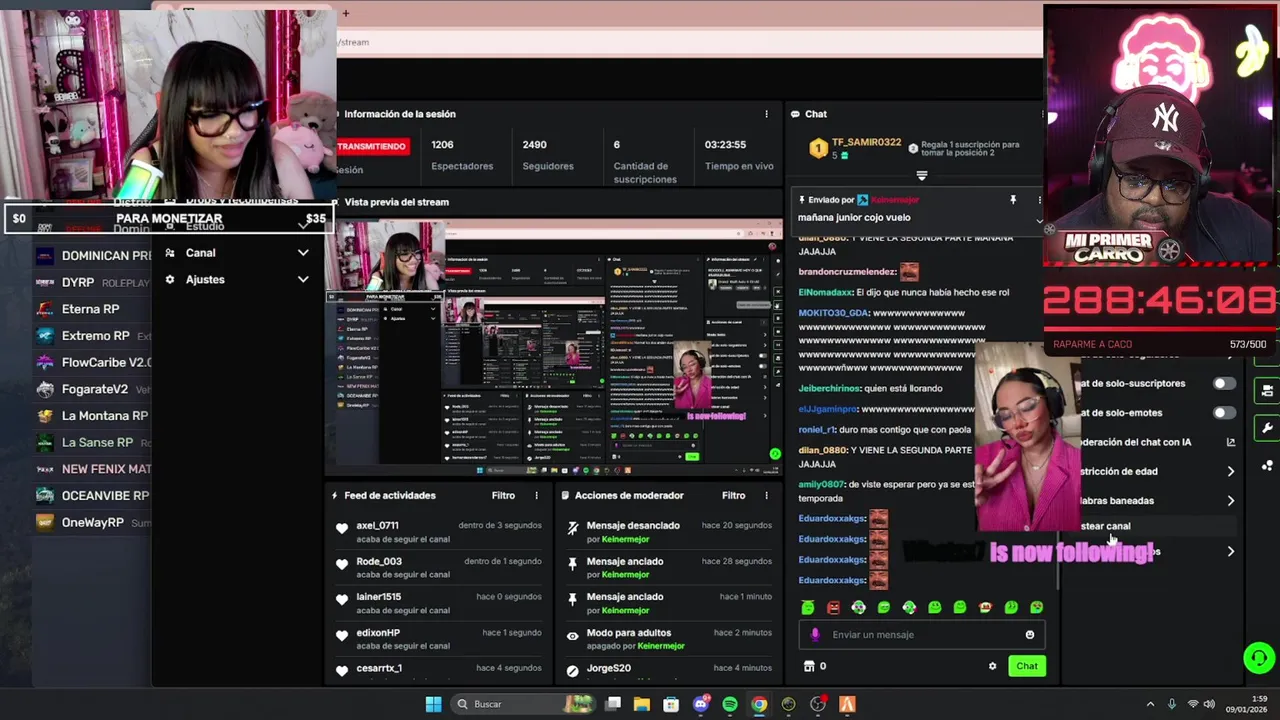Click the green headset support button
This screenshot has width=1280, height=720.
coord(1258,658)
